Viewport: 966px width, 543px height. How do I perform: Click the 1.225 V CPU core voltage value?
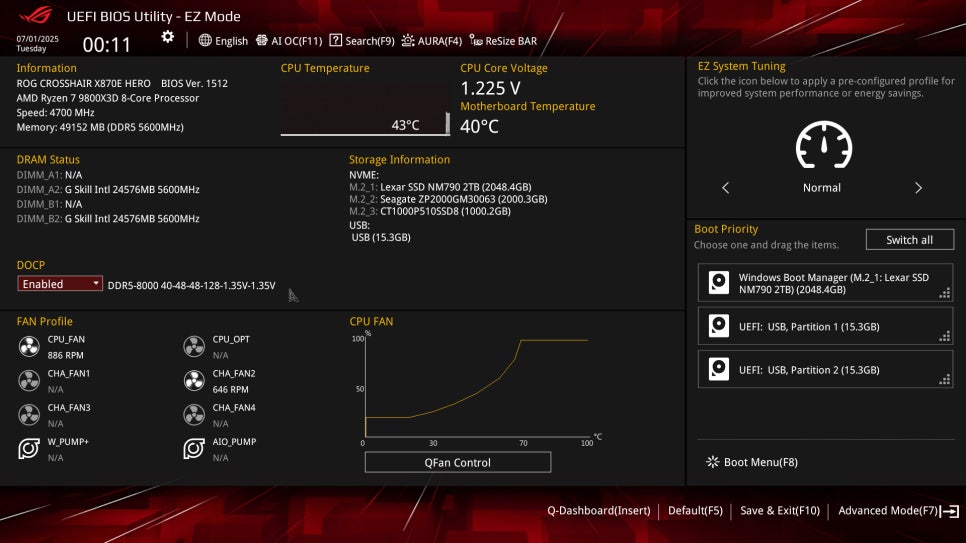(490, 88)
